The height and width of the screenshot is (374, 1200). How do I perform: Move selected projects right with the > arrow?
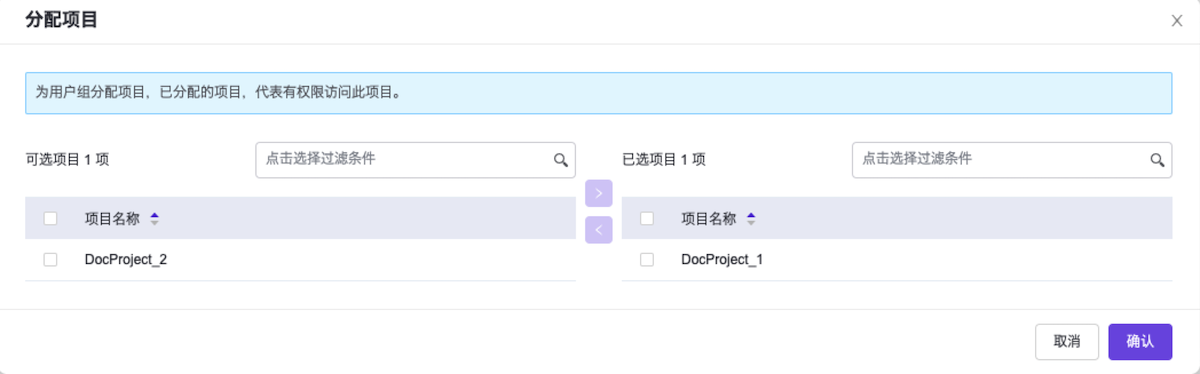coord(598,193)
